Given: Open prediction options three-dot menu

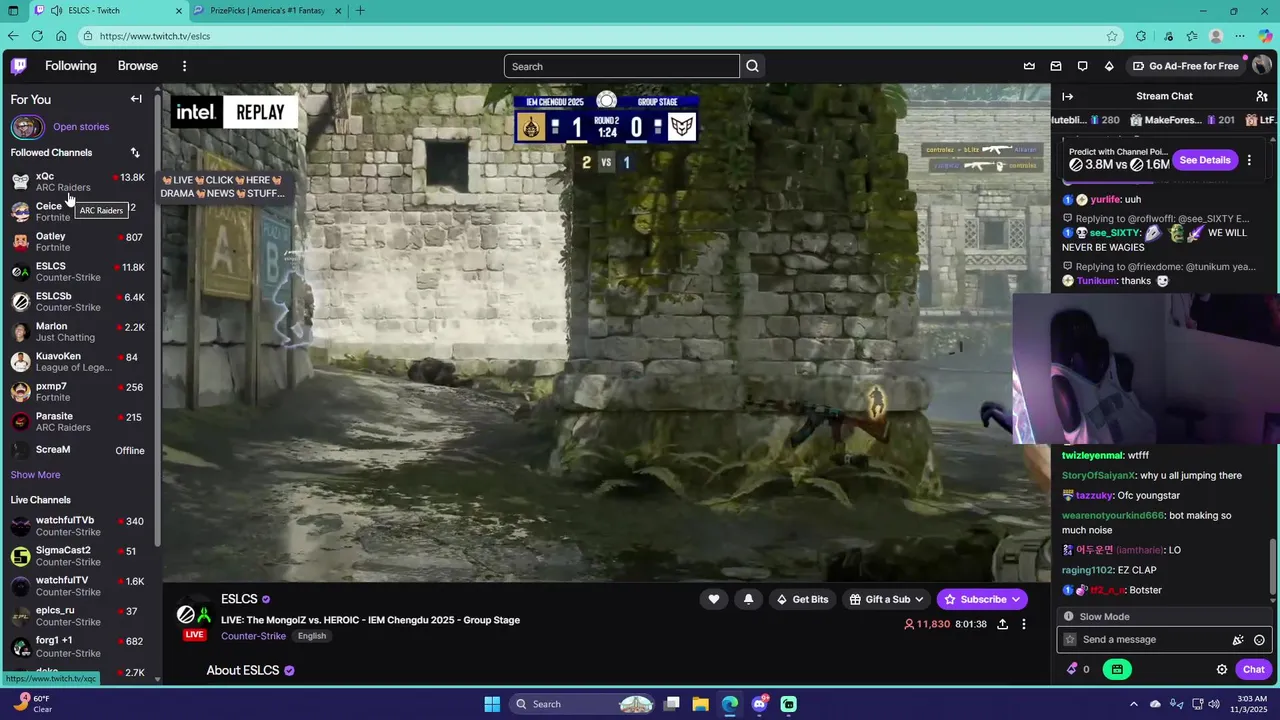Looking at the screenshot, I should 1249,160.
